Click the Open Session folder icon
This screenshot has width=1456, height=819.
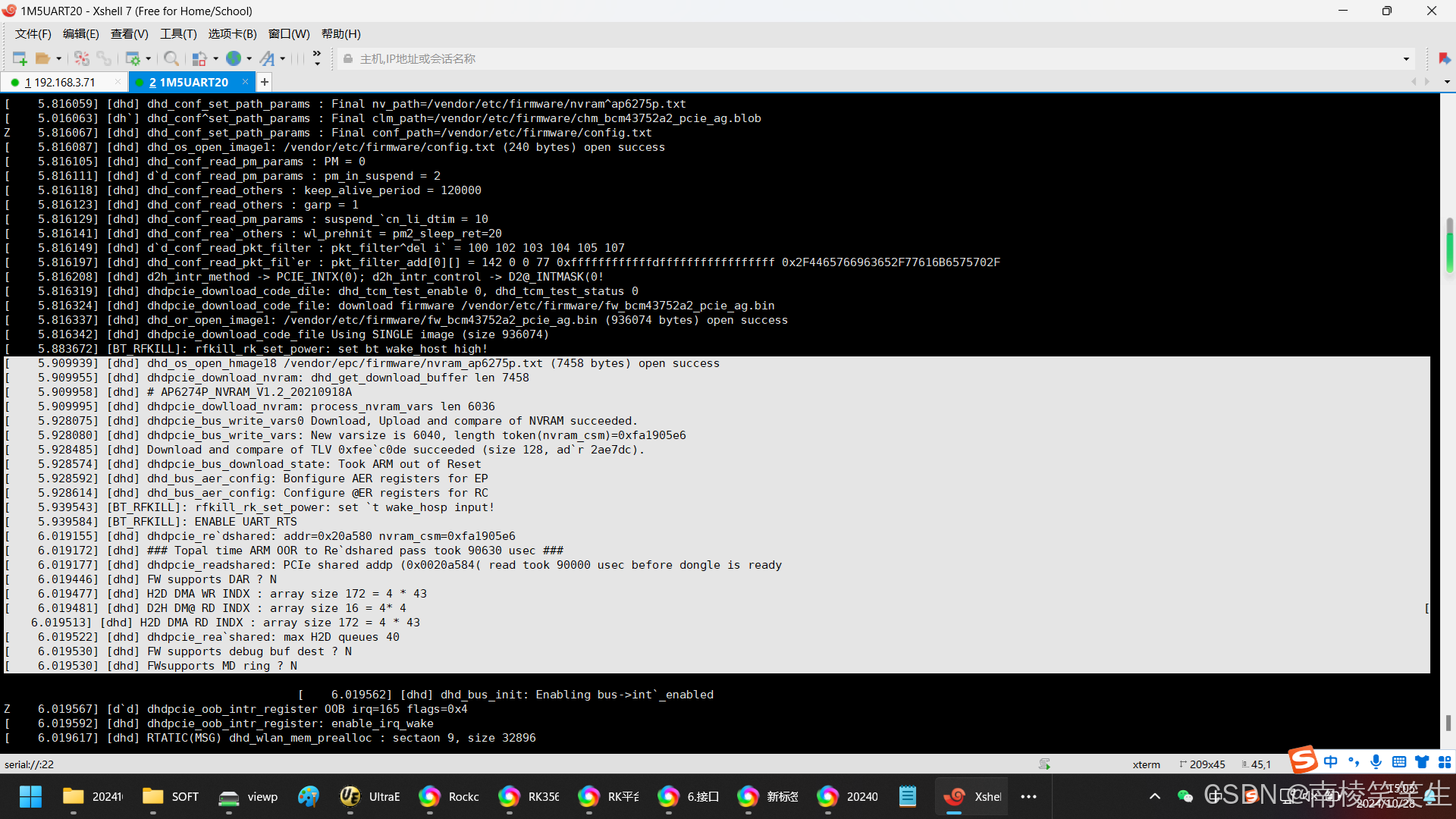click(42, 58)
